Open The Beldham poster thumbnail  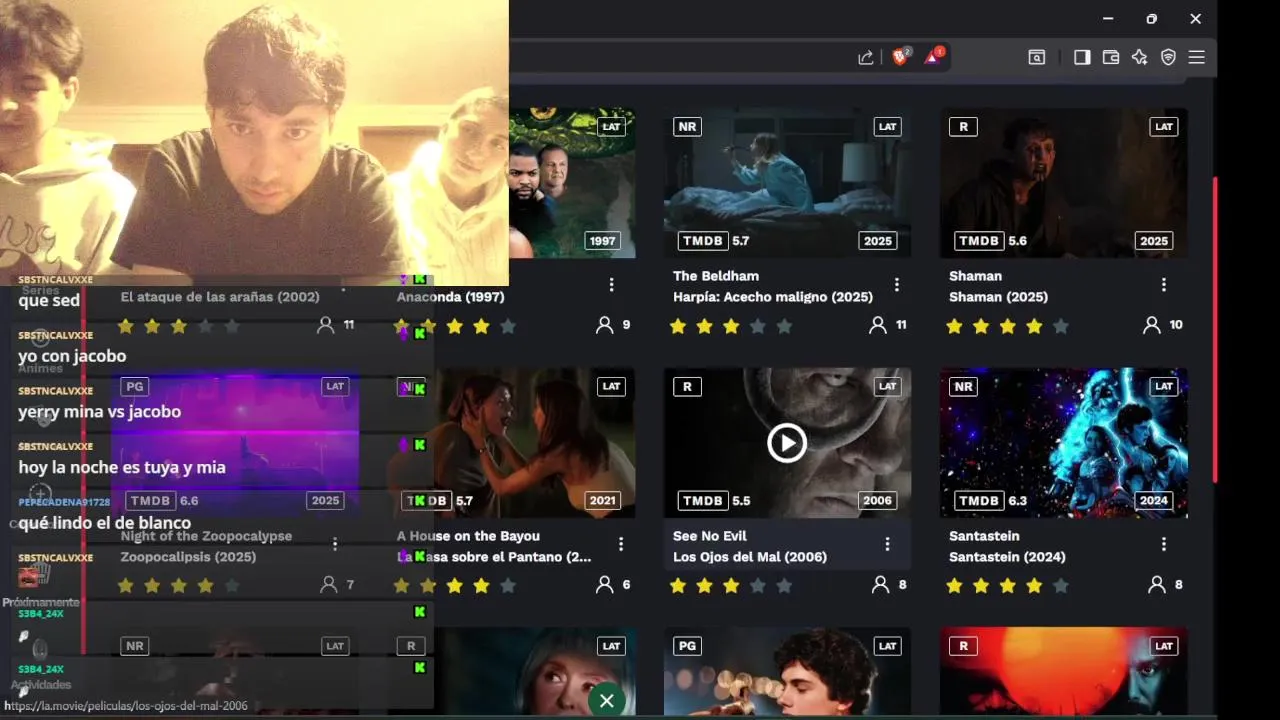787,183
